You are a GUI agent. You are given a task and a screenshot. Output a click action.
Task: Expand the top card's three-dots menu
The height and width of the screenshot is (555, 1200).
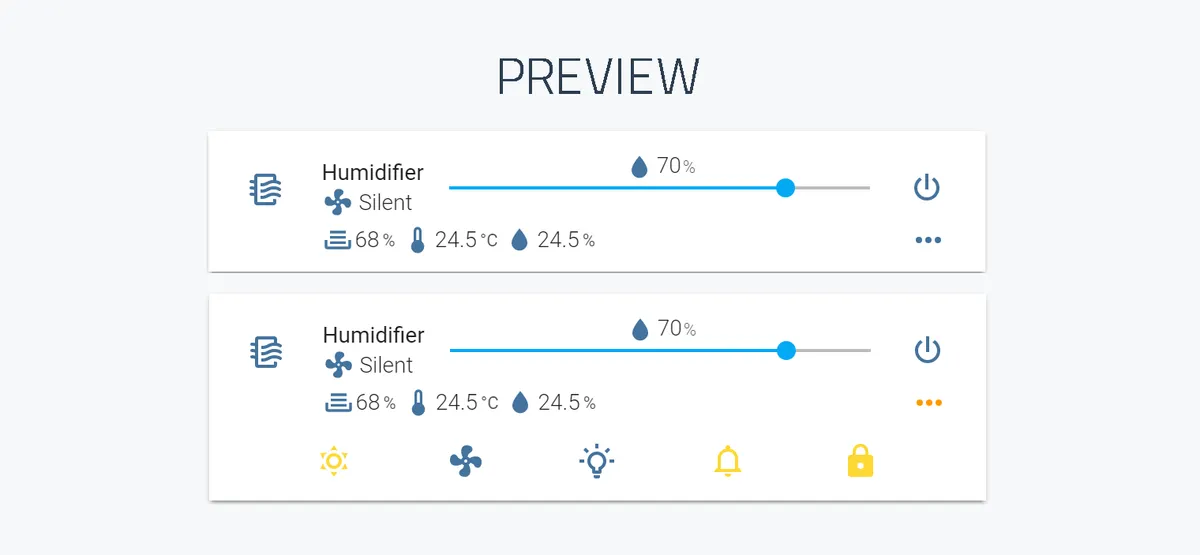(x=928, y=240)
